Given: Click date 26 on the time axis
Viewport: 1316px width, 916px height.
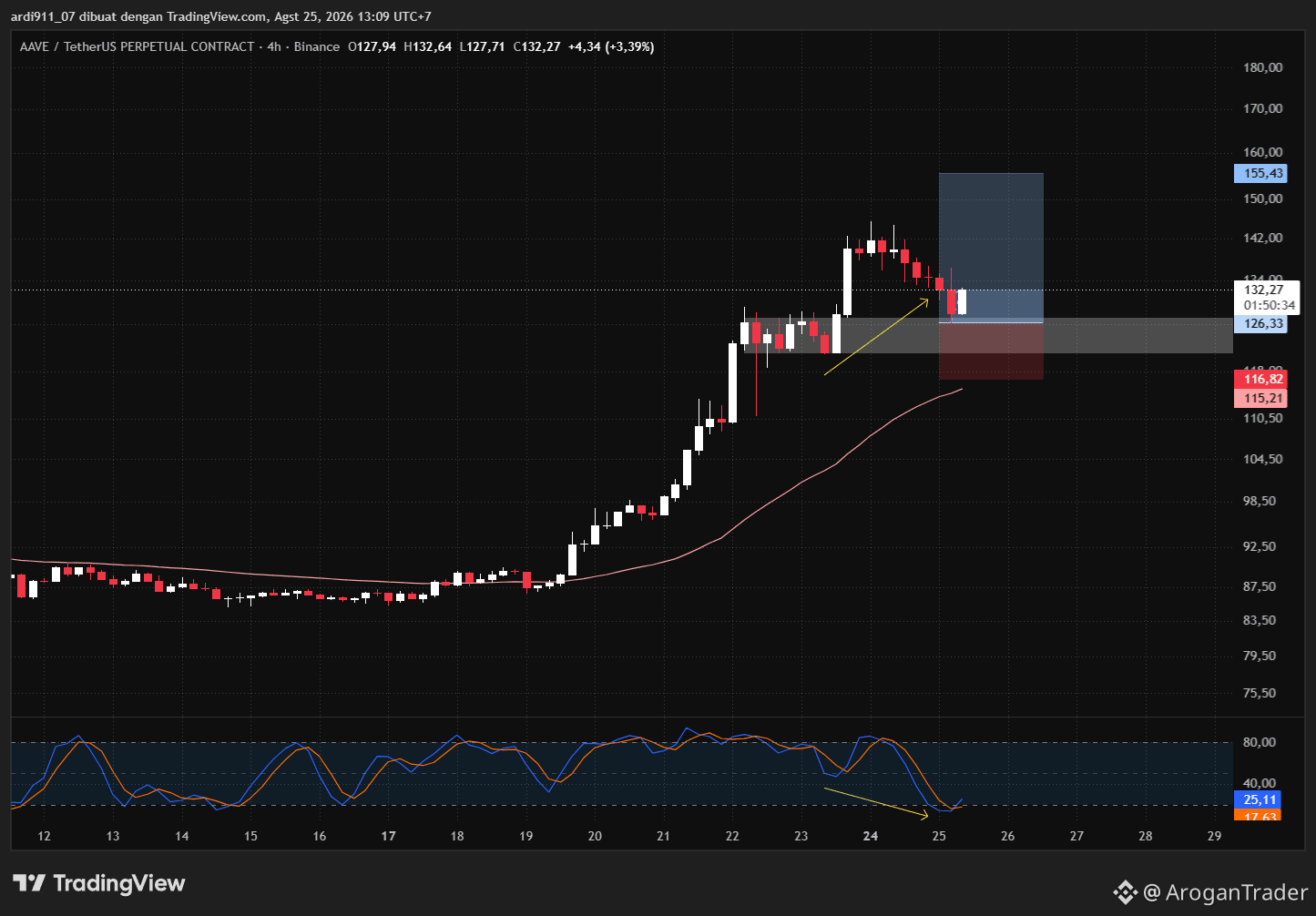Looking at the screenshot, I should (1007, 836).
